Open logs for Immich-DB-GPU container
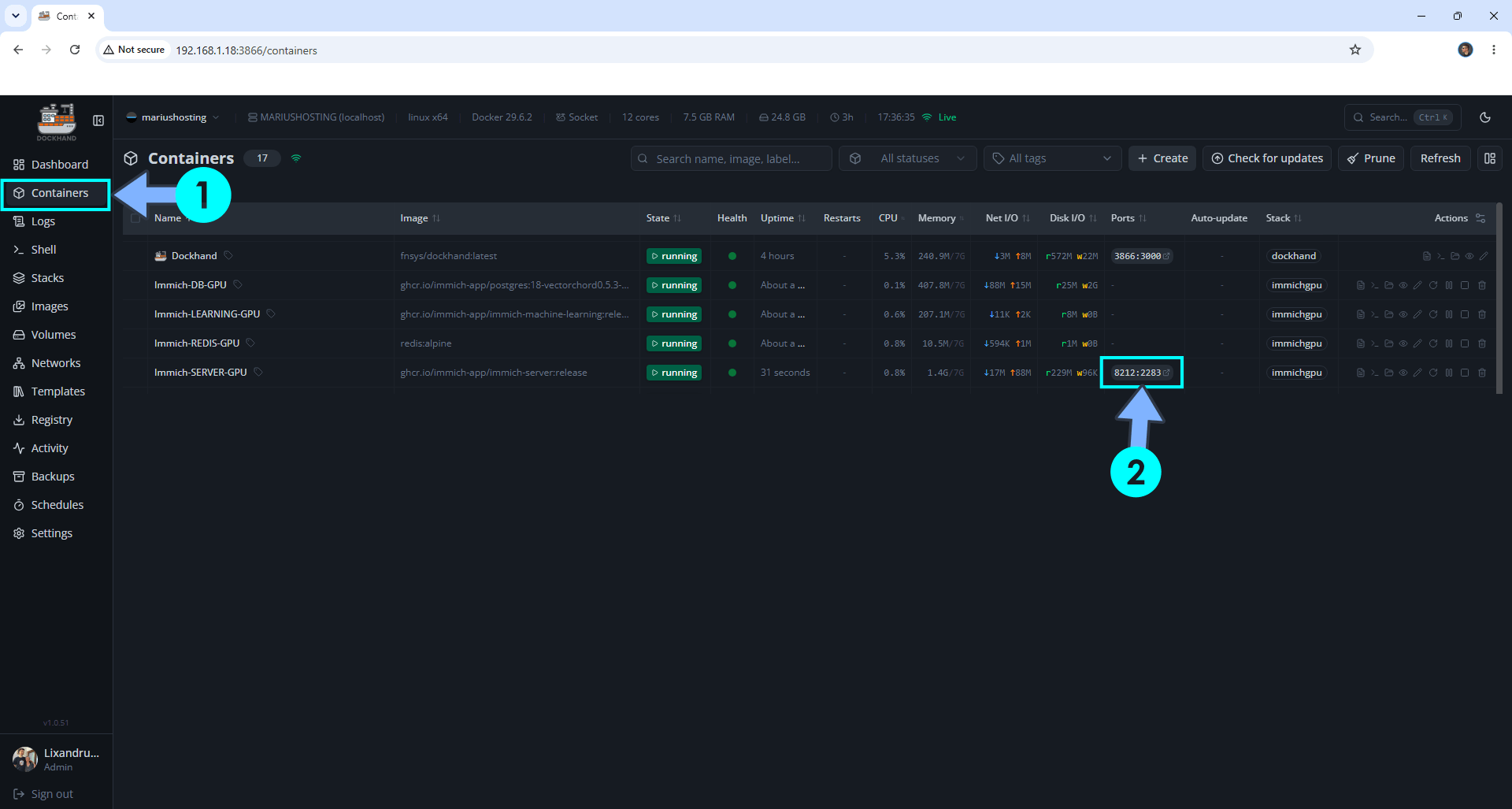This screenshot has width=1512, height=809. pyautogui.click(x=1360, y=285)
